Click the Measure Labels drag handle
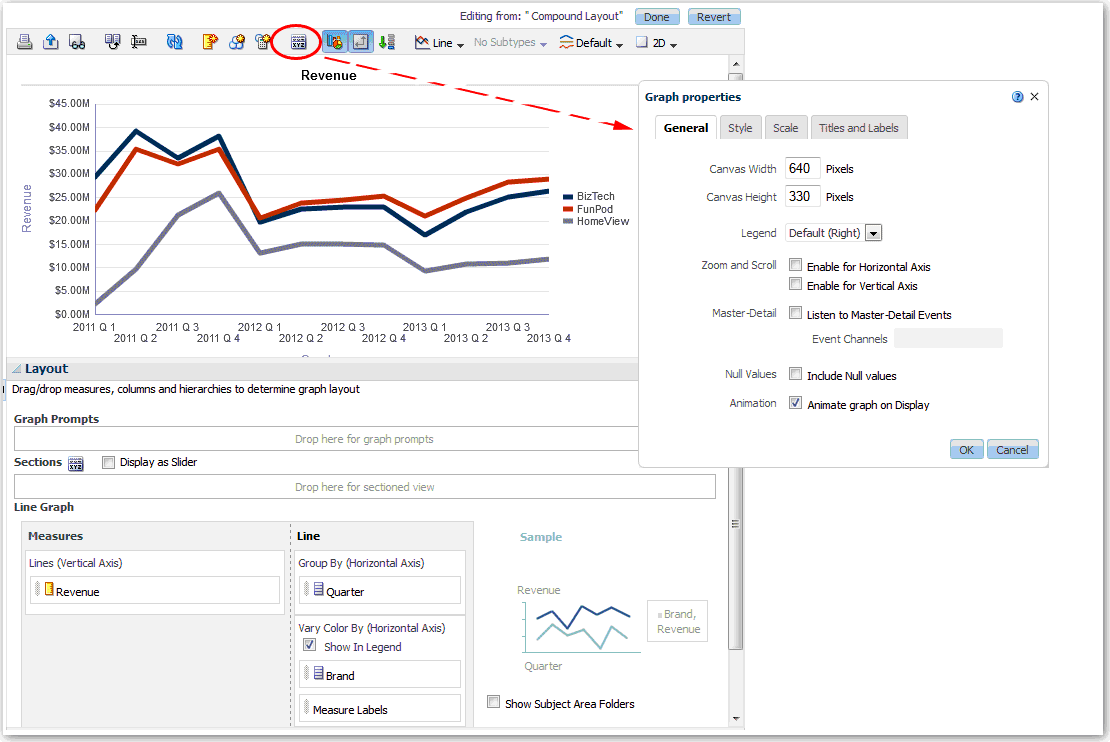Image resolution: width=1110 pixels, height=742 pixels. [307, 707]
